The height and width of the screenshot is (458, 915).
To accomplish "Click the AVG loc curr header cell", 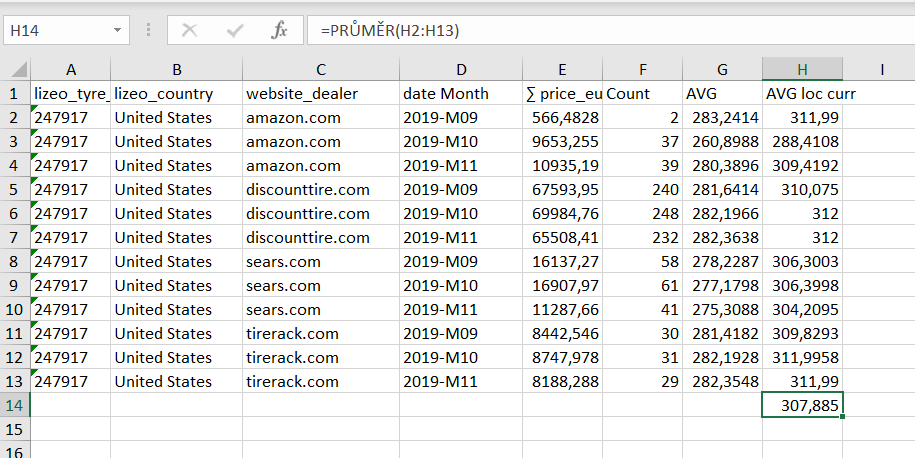I will click(x=802, y=93).
